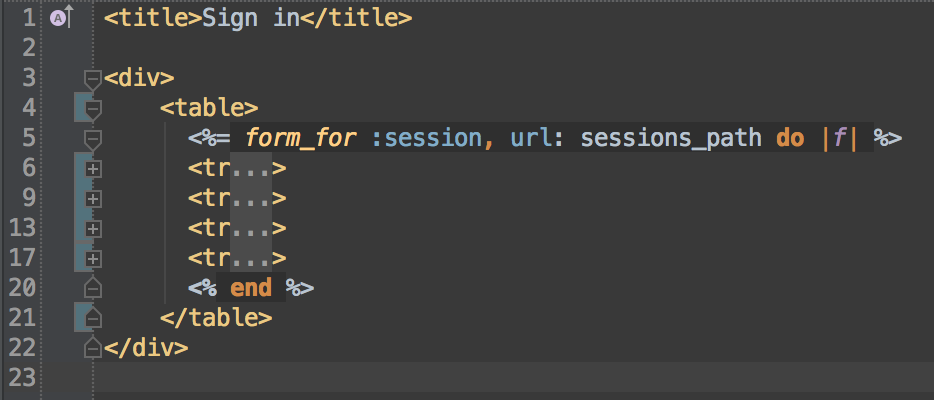Click the folded ellipsis on line 6

tap(251, 169)
